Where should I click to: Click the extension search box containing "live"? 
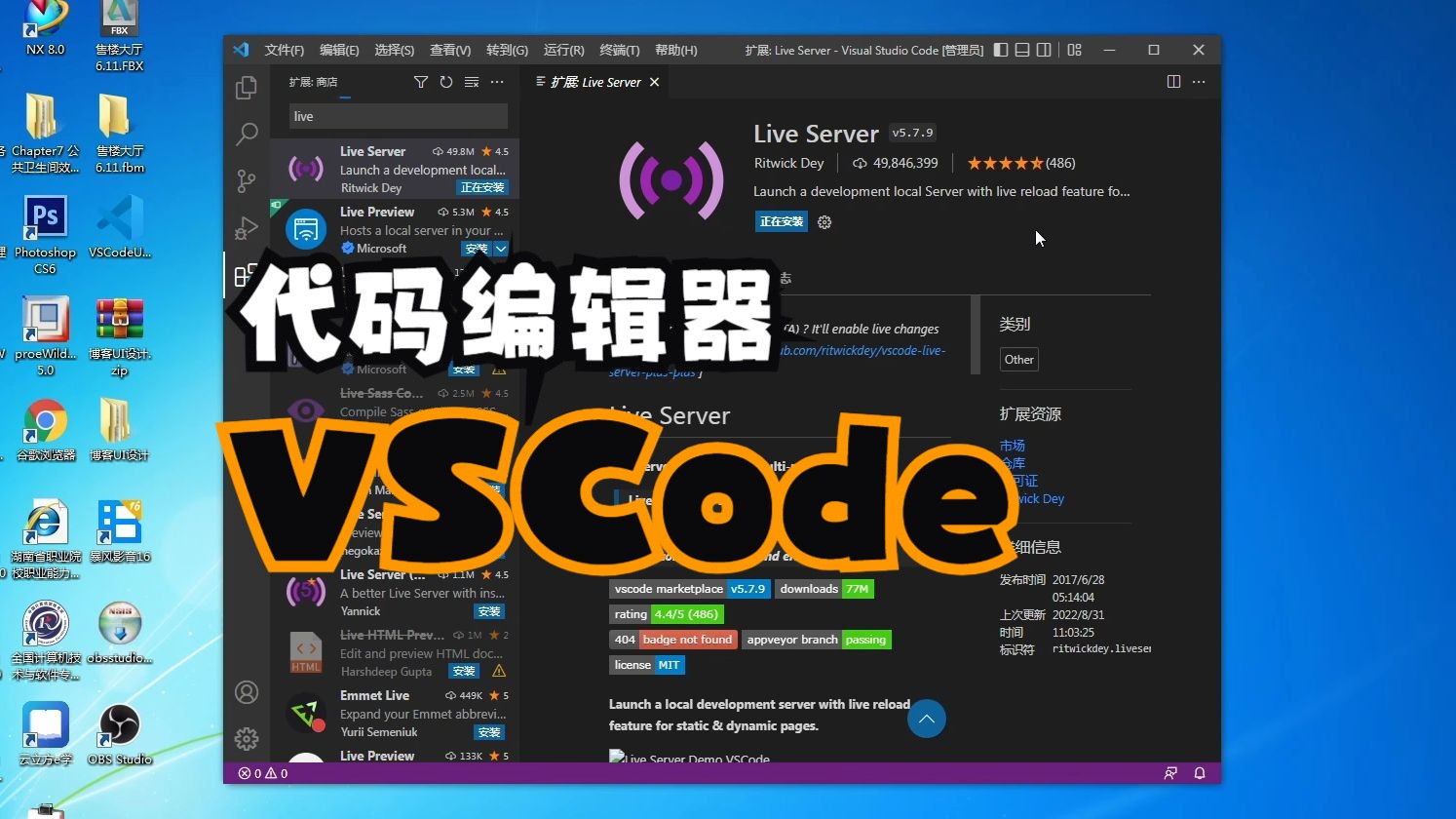399,116
